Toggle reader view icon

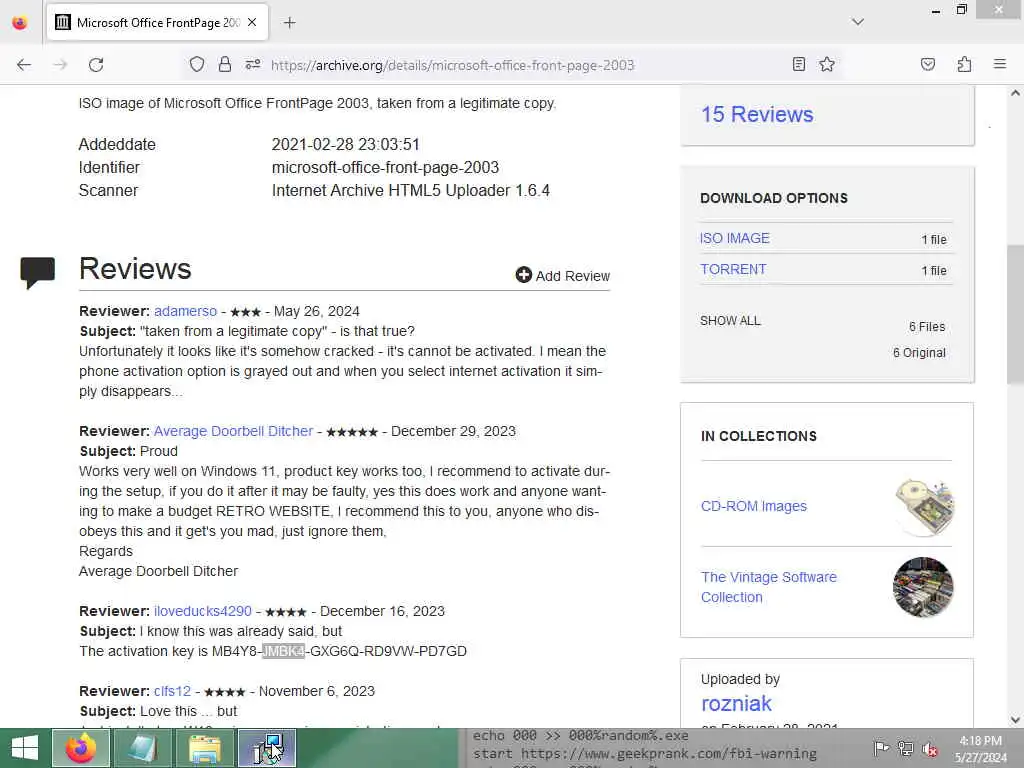click(799, 64)
